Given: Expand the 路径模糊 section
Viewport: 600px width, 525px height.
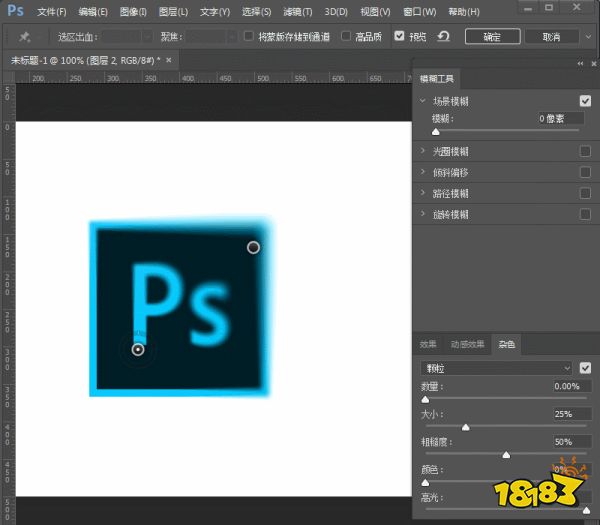Looking at the screenshot, I should [423, 193].
